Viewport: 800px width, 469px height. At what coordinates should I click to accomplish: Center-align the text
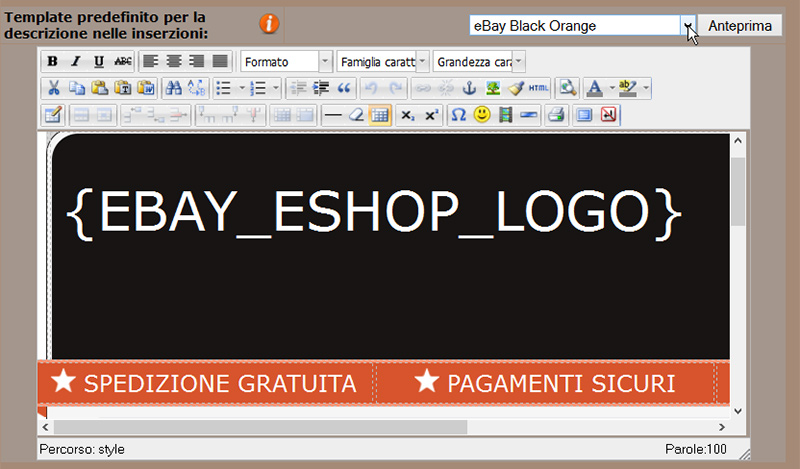[174, 62]
